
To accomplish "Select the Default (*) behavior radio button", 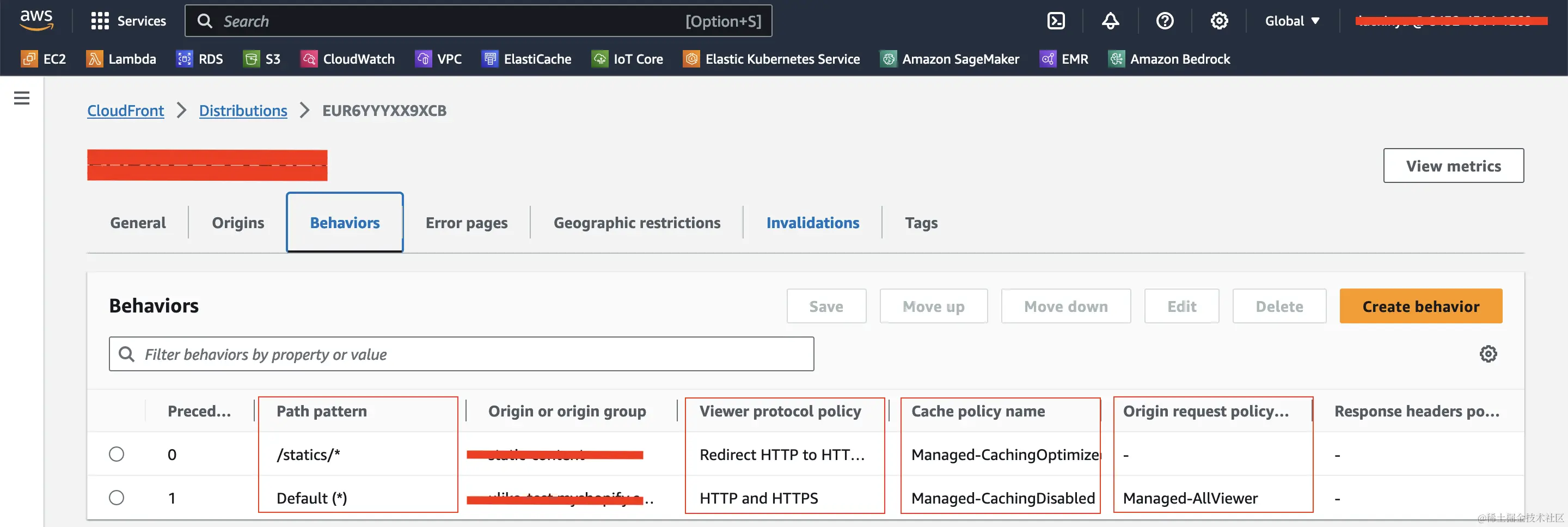I will point(117,498).
